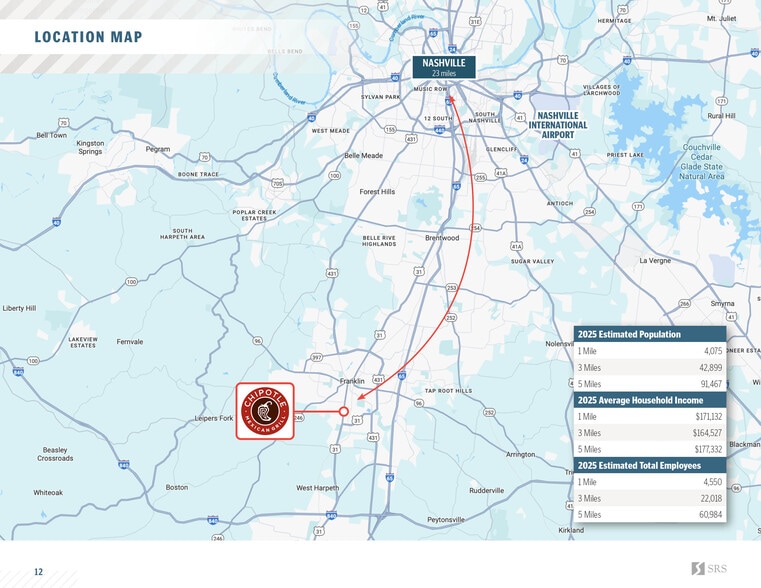Click the Leipers Fork label
Image resolution: width=761 pixels, height=588 pixels.
pos(214,418)
